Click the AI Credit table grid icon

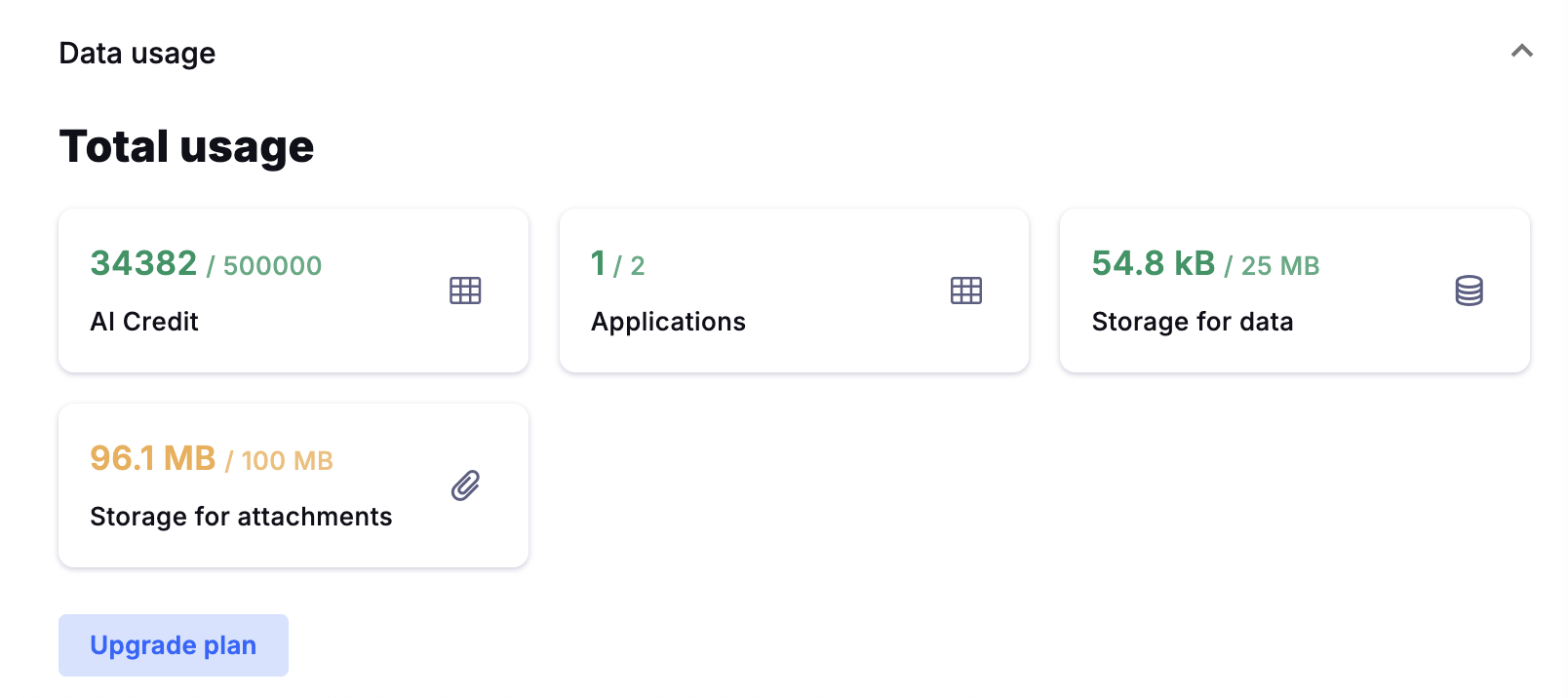coord(465,291)
